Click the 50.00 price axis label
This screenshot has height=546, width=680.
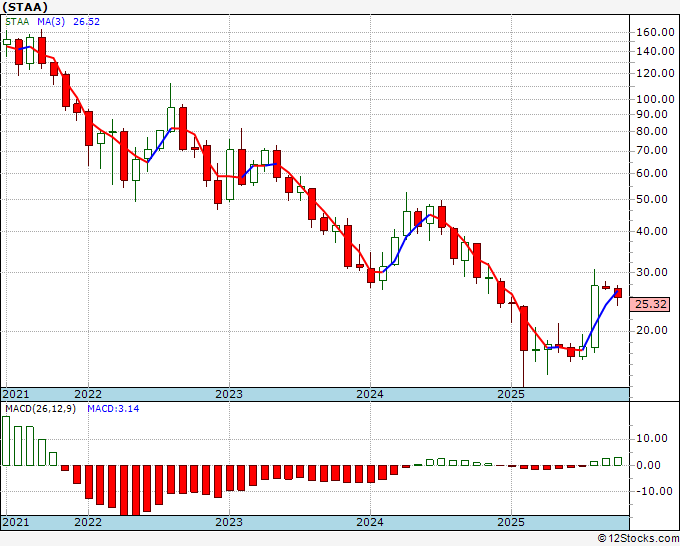[651, 199]
